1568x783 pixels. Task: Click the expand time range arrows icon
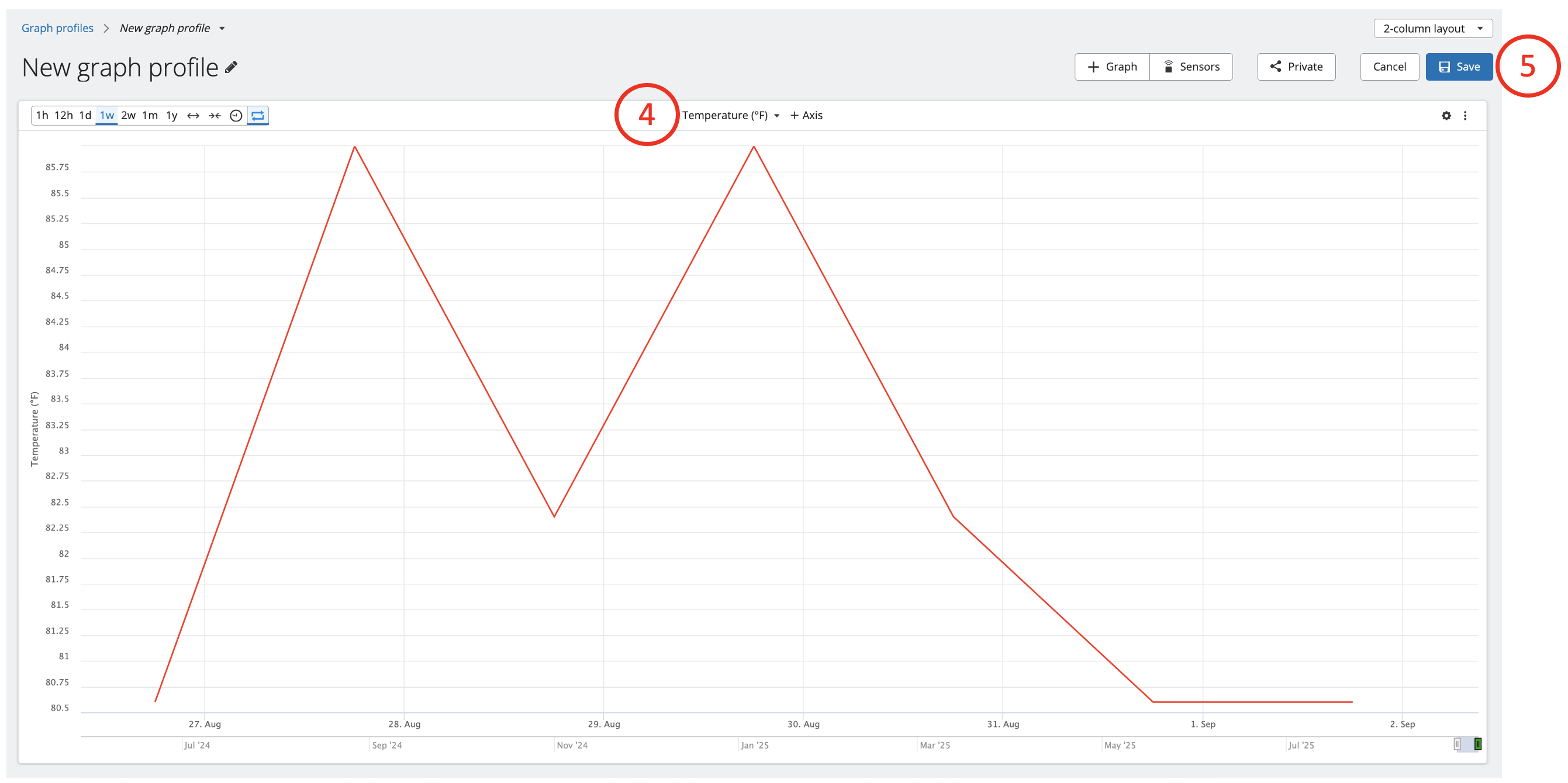[193, 116]
